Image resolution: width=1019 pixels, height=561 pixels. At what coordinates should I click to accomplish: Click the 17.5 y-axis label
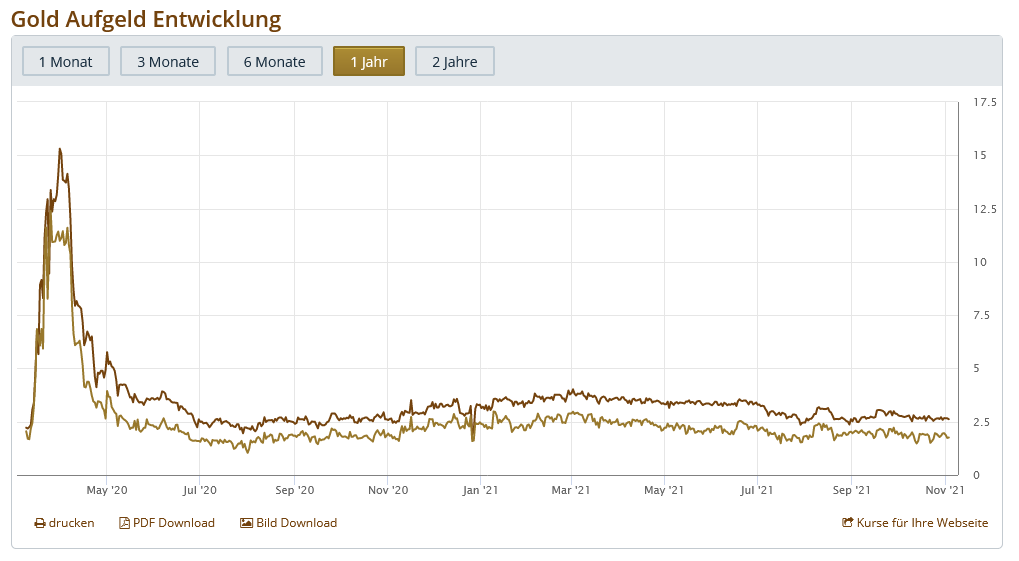tap(984, 102)
